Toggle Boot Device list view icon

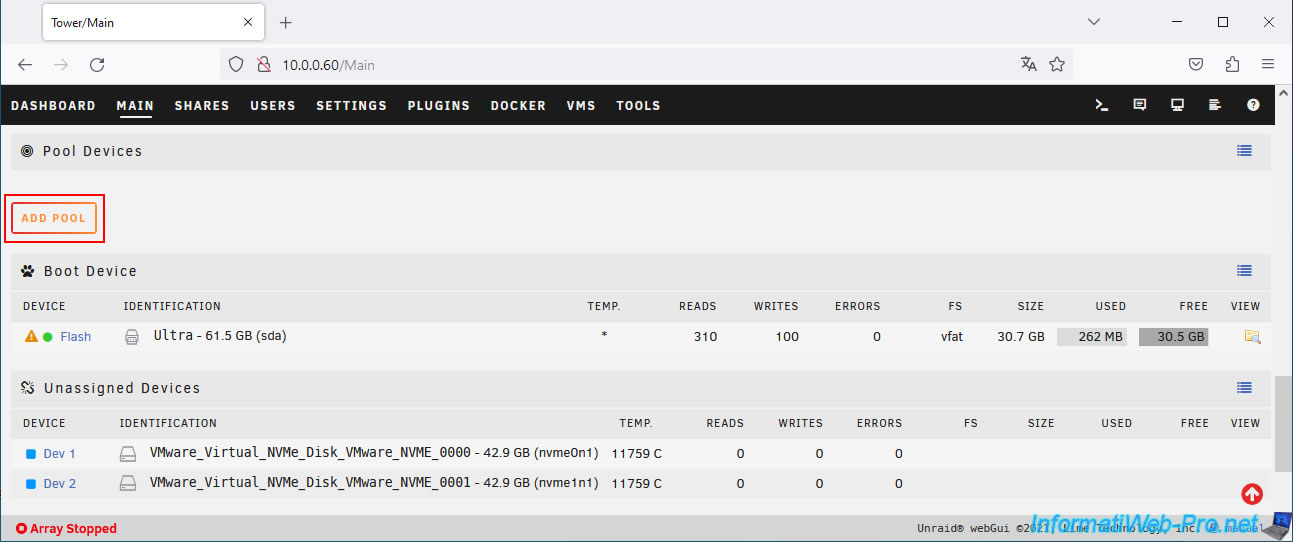1244,271
